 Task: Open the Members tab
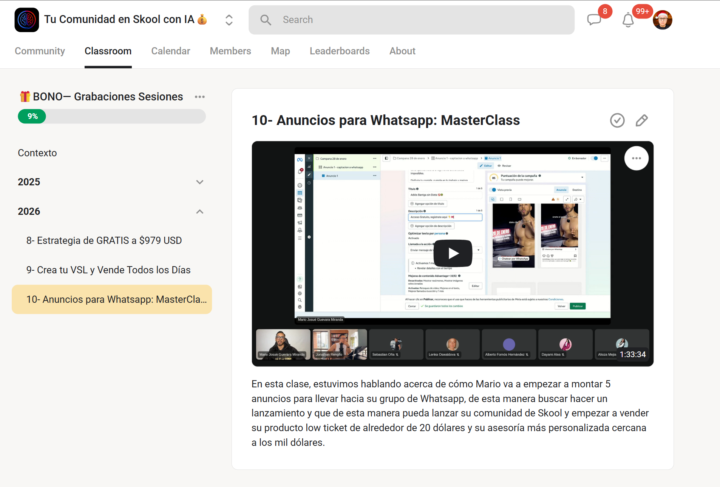pyautogui.click(x=231, y=51)
